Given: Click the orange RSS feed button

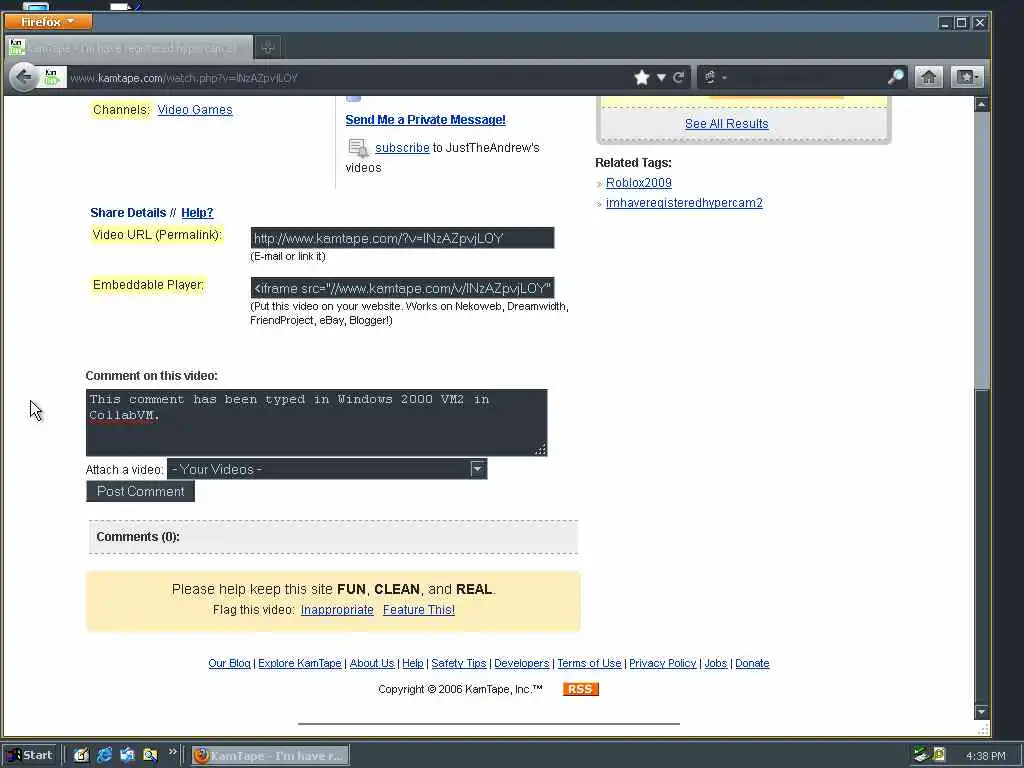Looking at the screenshot, I should point(581,689).
